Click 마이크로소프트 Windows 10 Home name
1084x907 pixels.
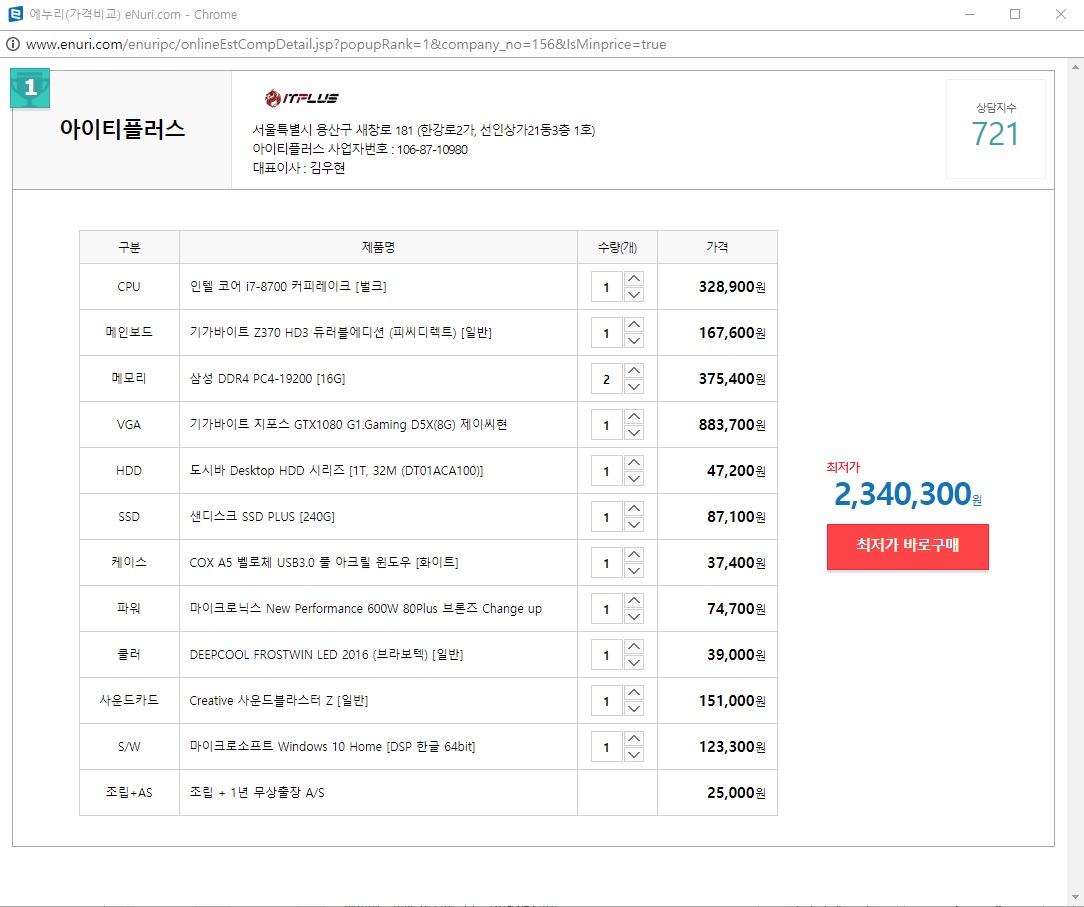(x=333, y=747)
